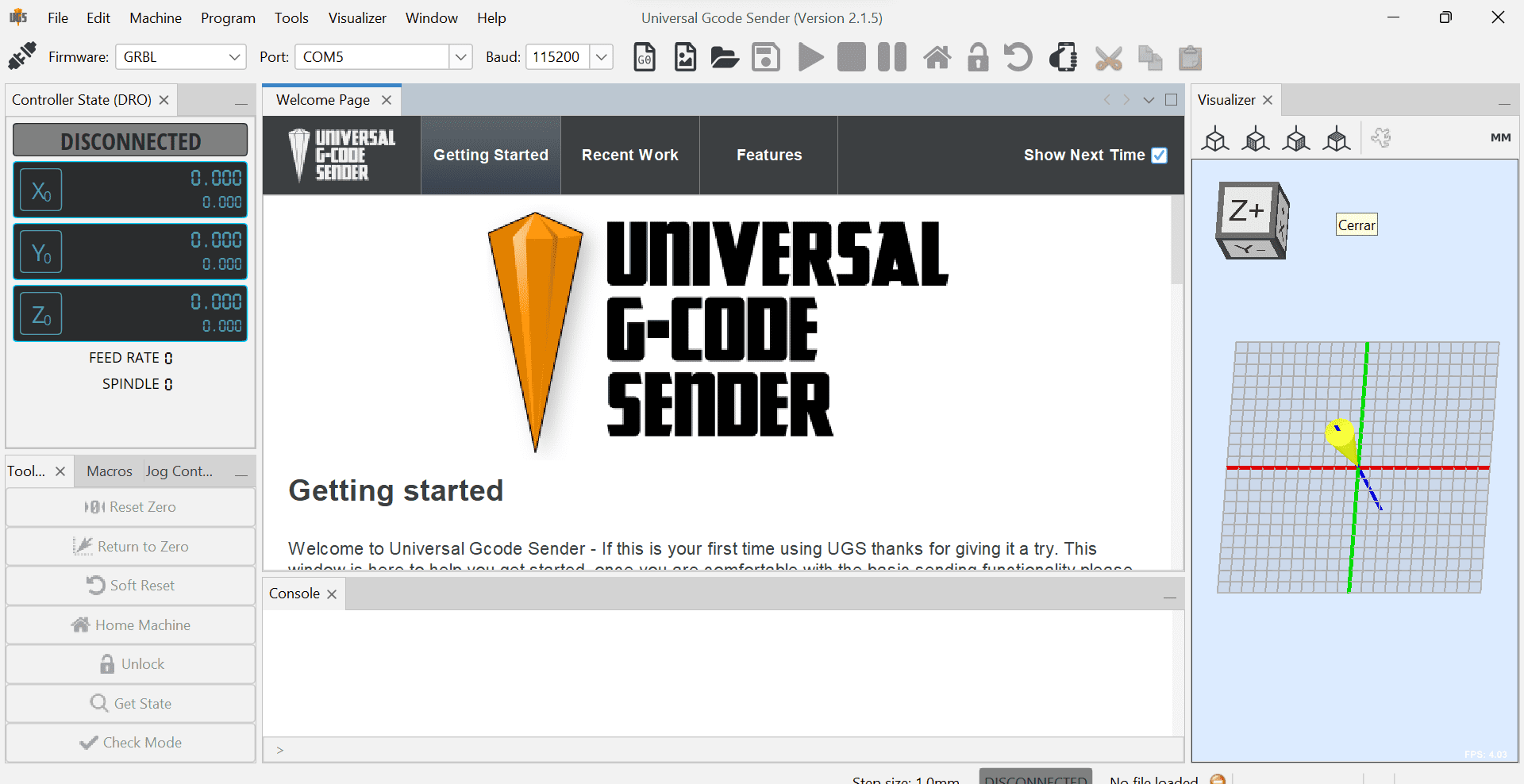Open the image import toolbar icon
This screenshot has width=1524, height=784.
(x=685, y=57)
